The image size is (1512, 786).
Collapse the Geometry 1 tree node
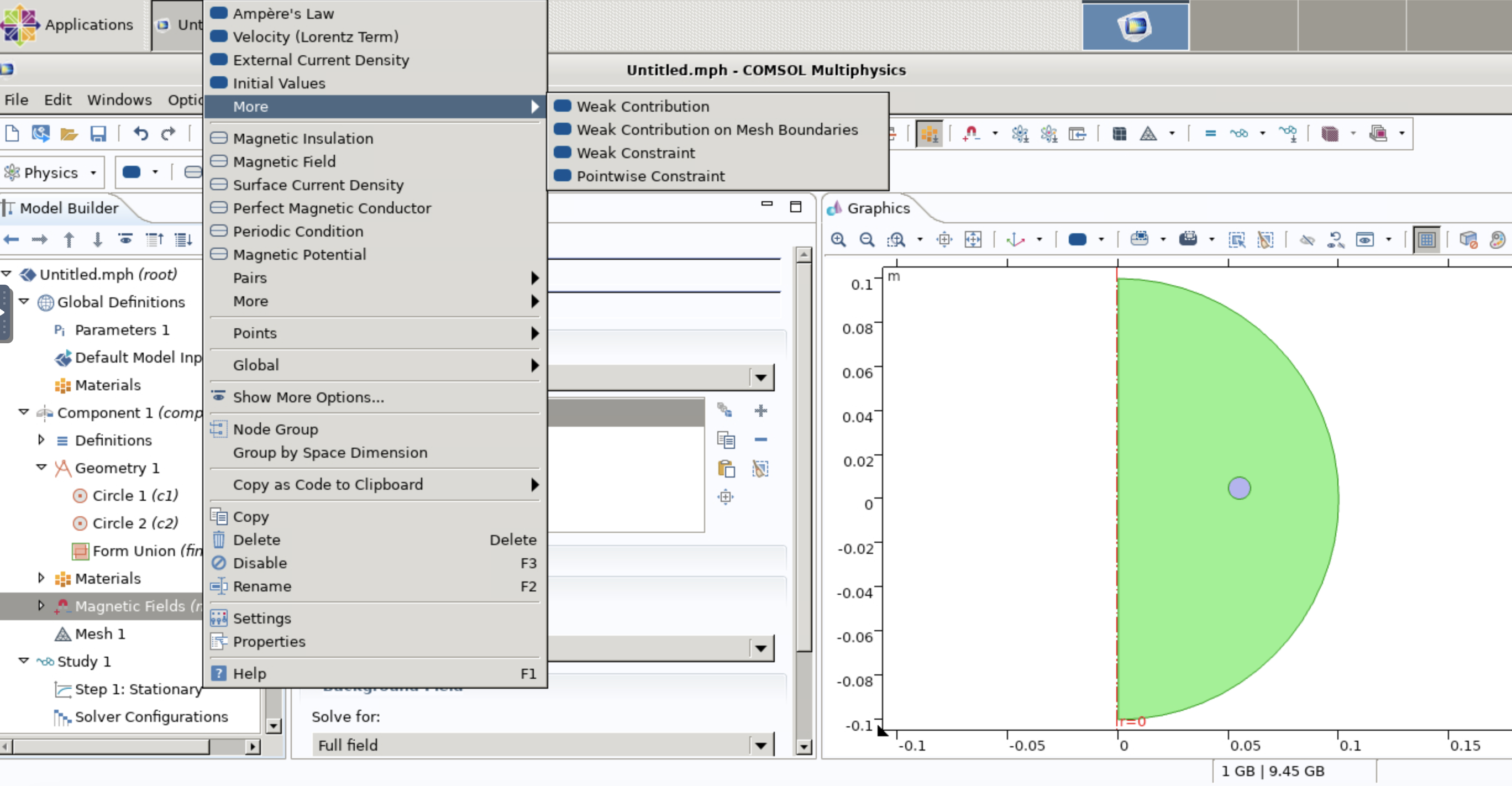point(41,467)
